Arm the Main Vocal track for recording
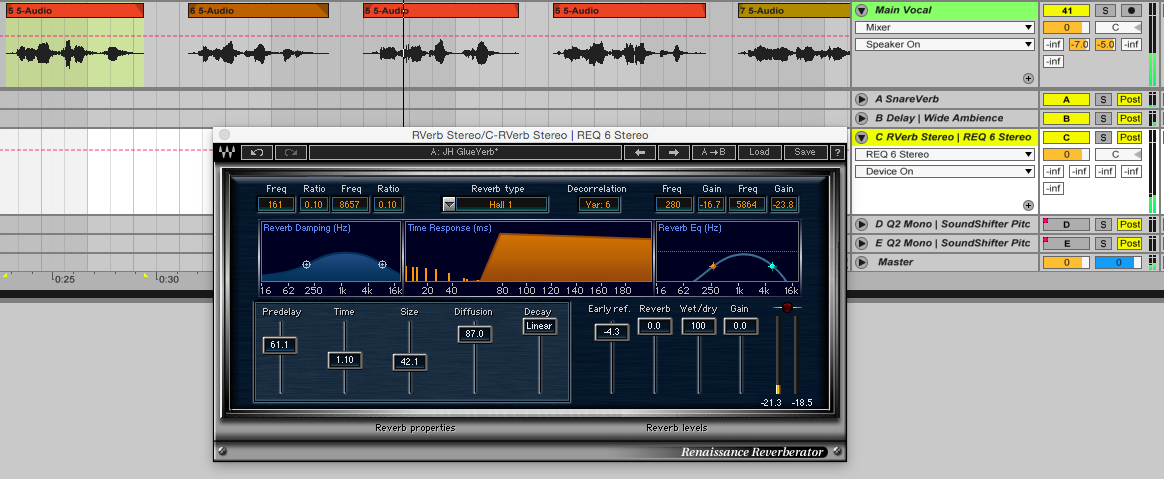Screen dimensions: 1164x479 tap(1131, 10)
